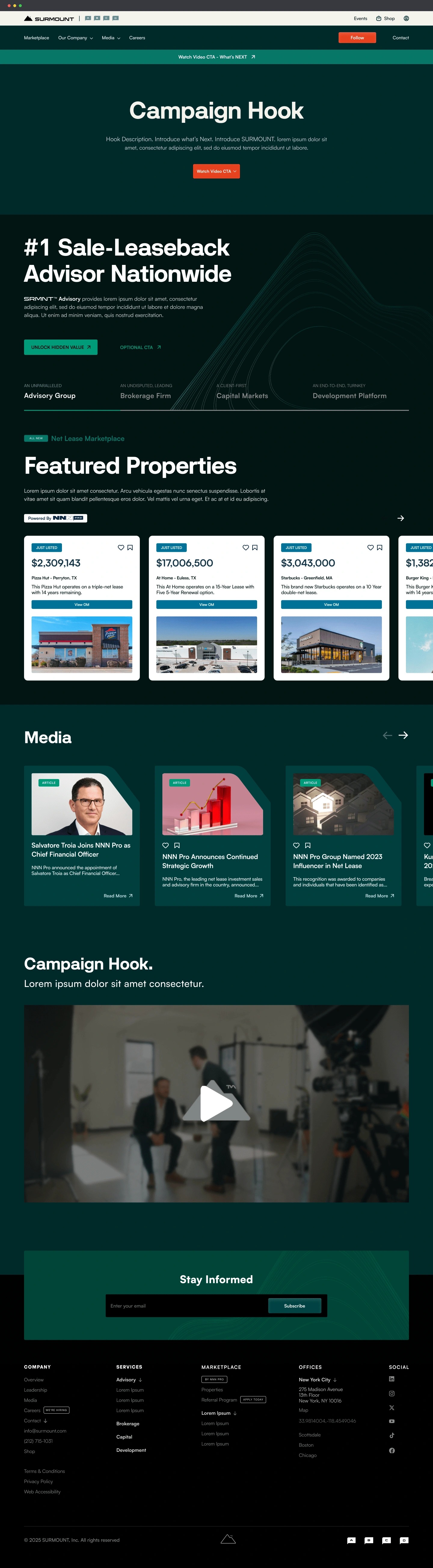Open the Facebook social icon in footer
The image size is (433, 1568).
point(392,1451)
